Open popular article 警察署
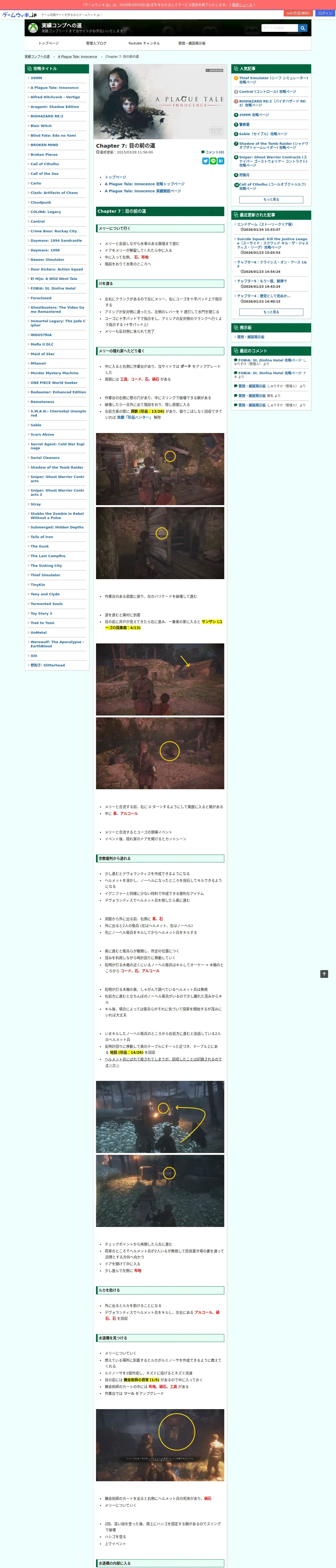This screenshot has width=336, height=1568. pyautogui.click(x=244, y=124)
